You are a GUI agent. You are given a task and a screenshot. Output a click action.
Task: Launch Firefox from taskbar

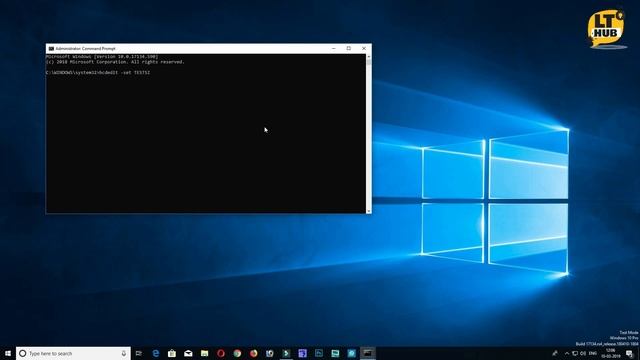[x=253, y=353]
